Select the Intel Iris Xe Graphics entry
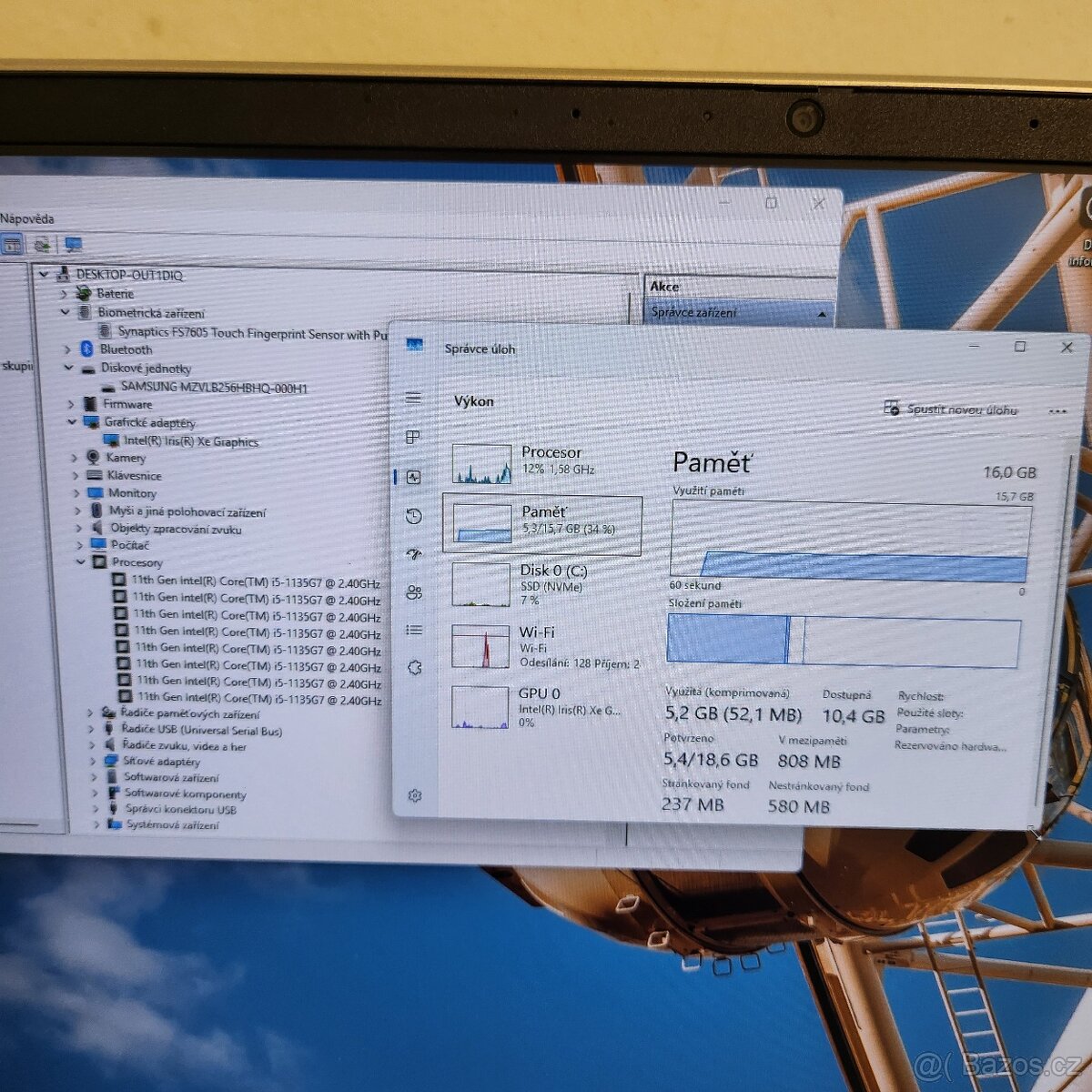This screenshot has height=1092, width=1092. click(x=190, y=442)
